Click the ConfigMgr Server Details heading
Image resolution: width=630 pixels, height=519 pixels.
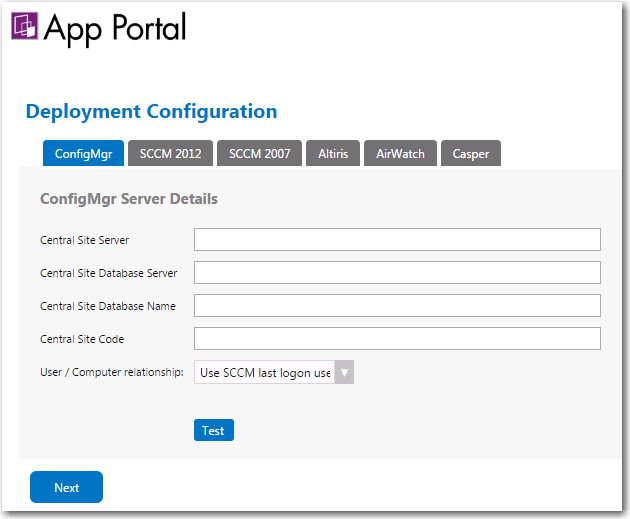[x=129, y=199]
